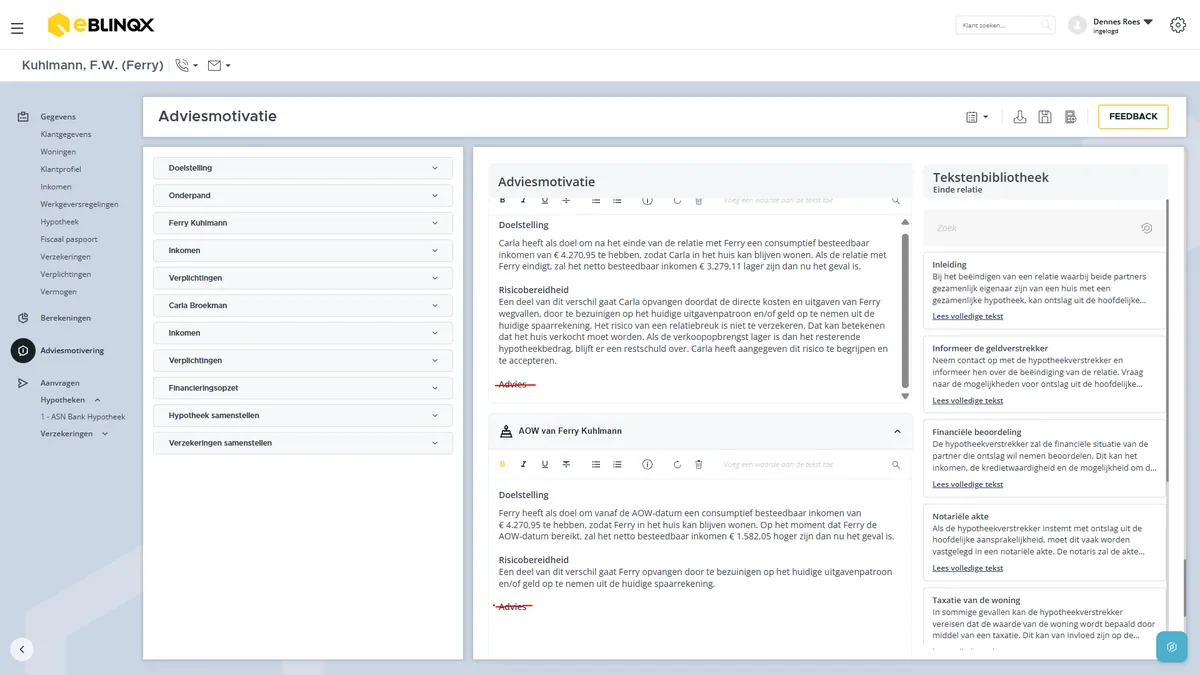Screen dimensions: 1200x675
Task: Click the list template icon in Adviesmotivatie header
Action: 972,117
